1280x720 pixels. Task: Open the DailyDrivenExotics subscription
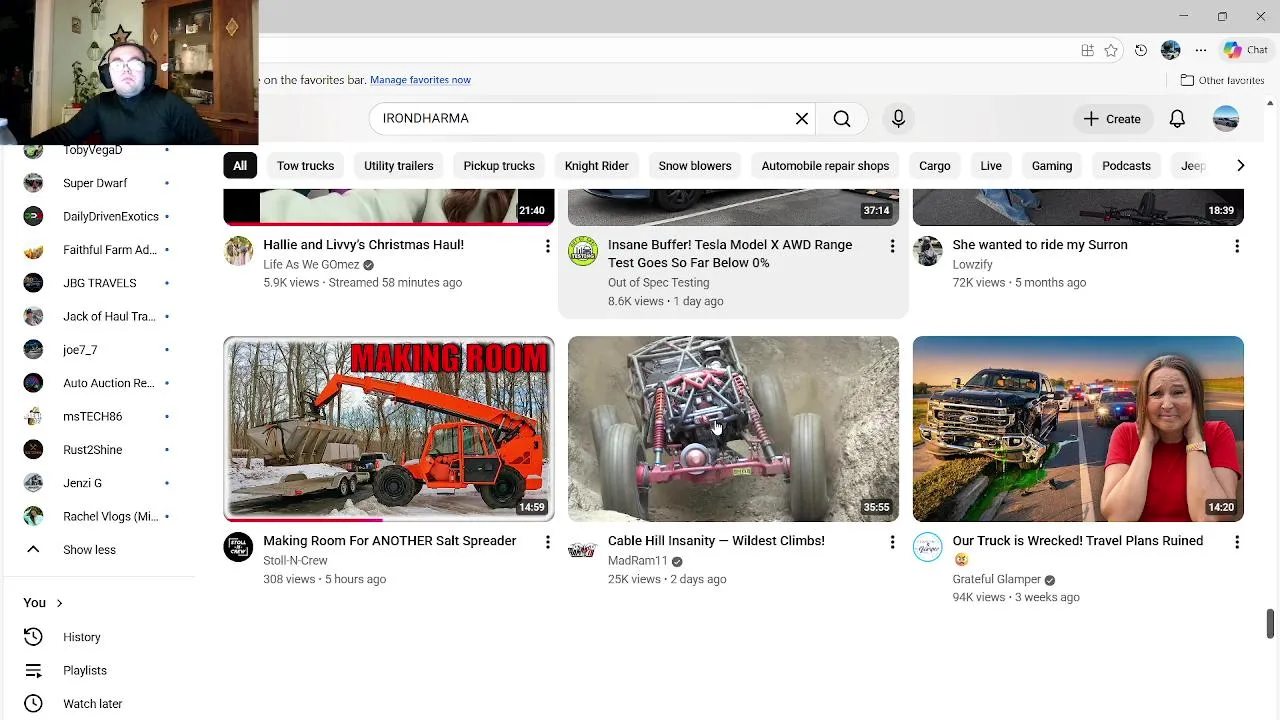[98, 216]
